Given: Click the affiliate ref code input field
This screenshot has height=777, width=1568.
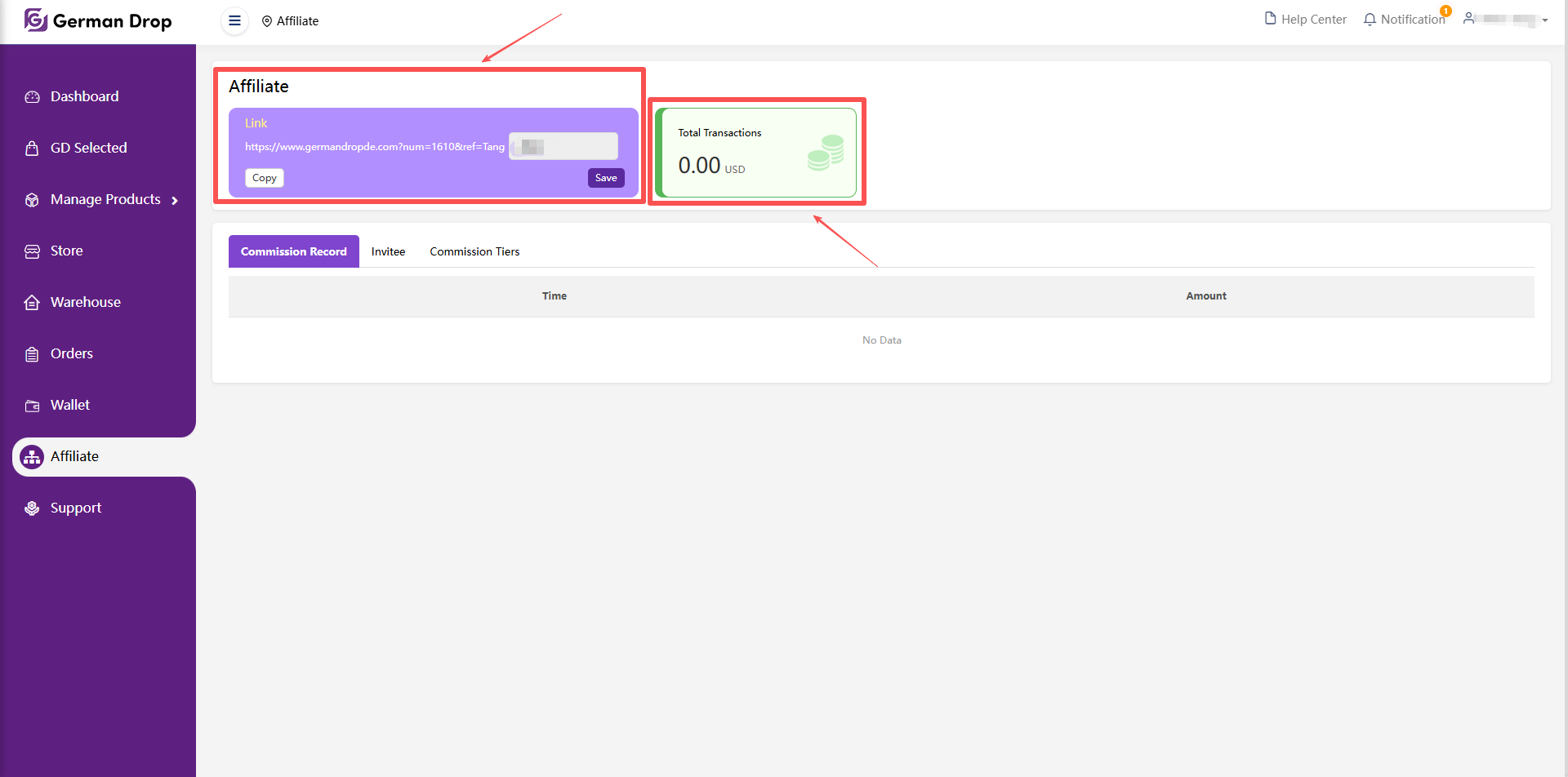Looking at the screenshot, I should 563,147.
